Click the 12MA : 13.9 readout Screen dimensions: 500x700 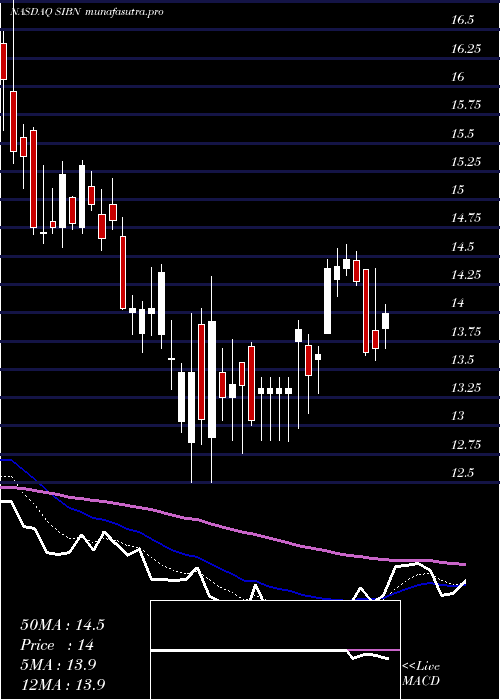[63, 685]
